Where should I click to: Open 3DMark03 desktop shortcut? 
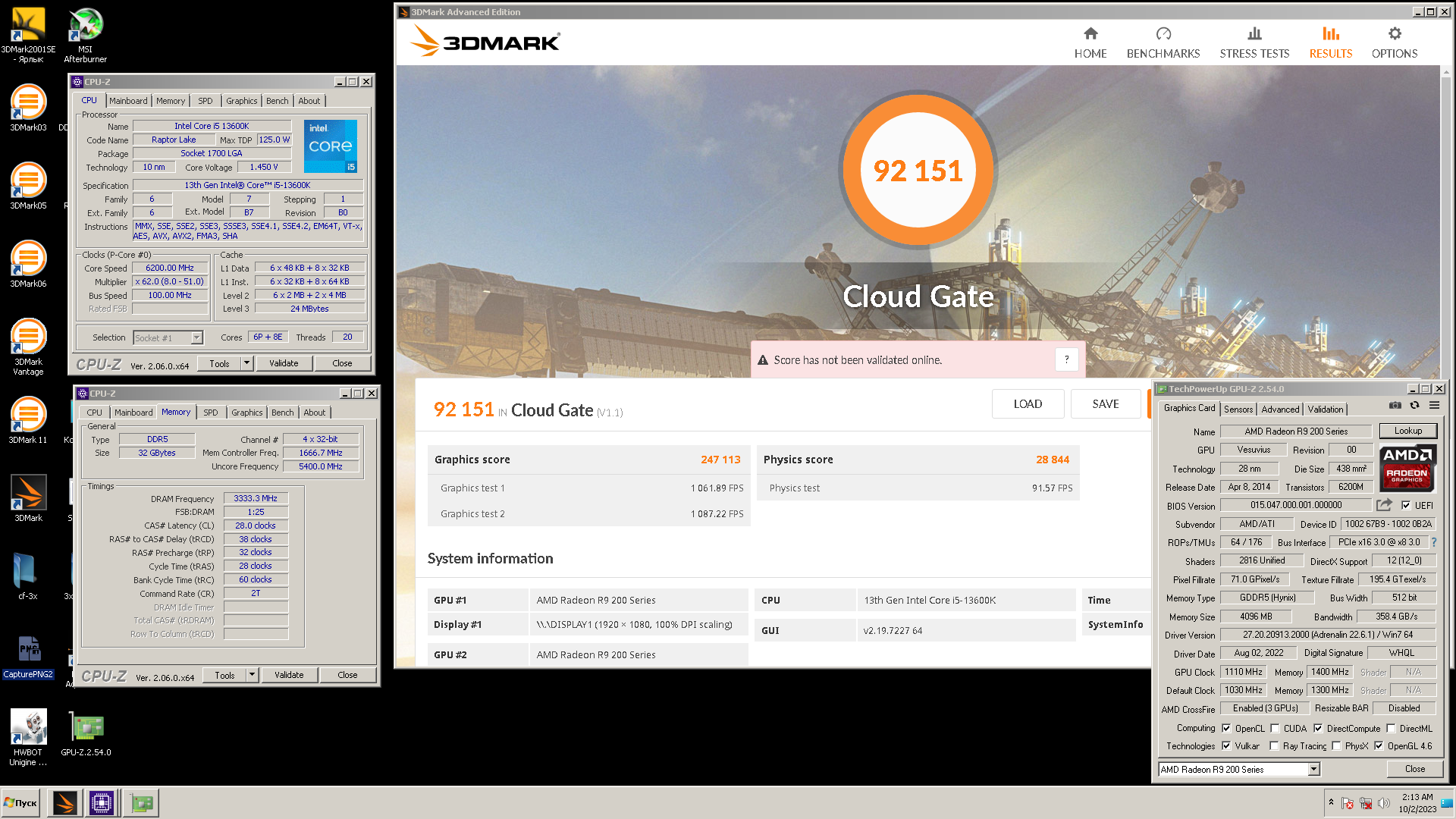coord(28,108)
